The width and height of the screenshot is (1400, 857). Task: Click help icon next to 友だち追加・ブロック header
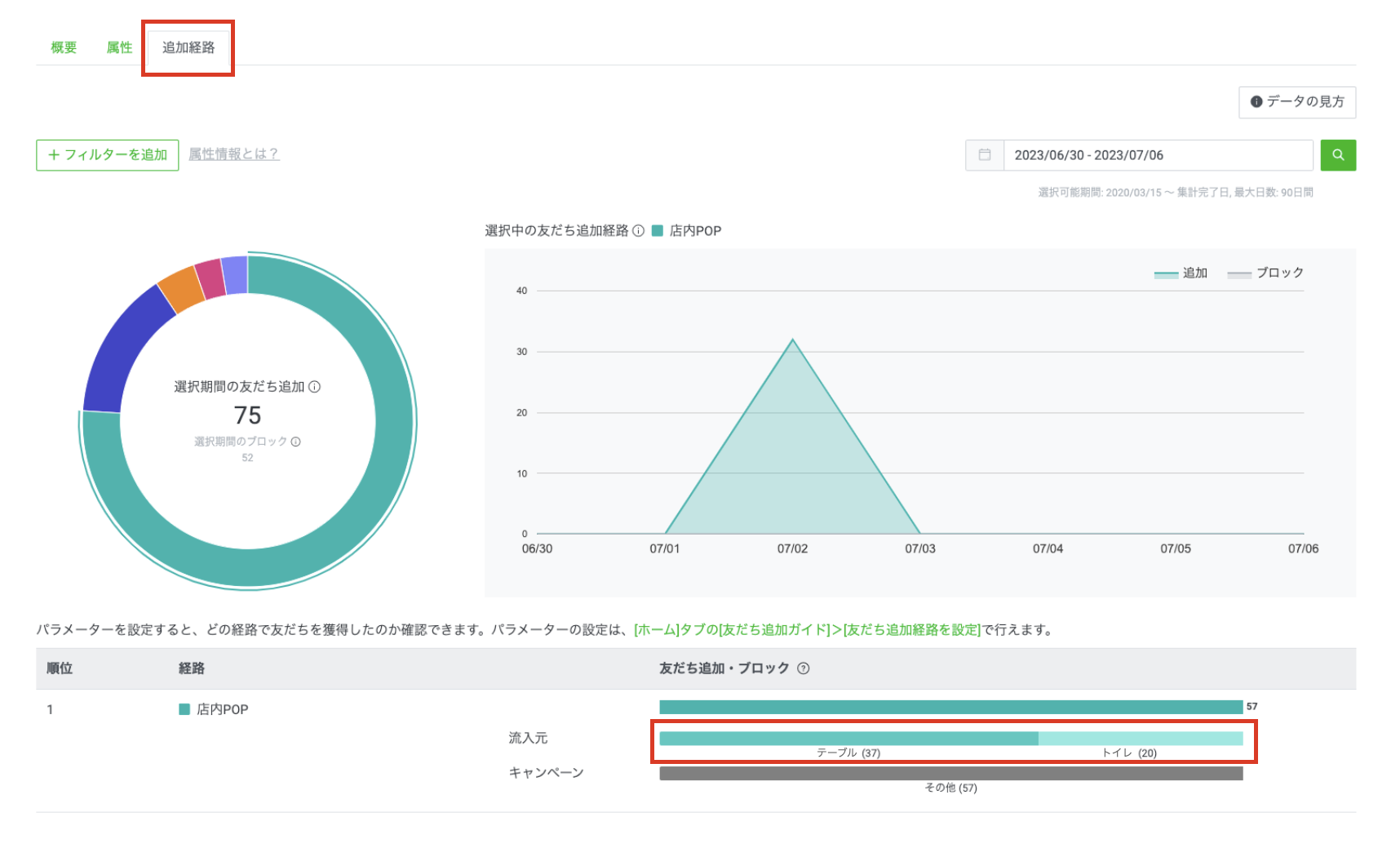point(804,668)
